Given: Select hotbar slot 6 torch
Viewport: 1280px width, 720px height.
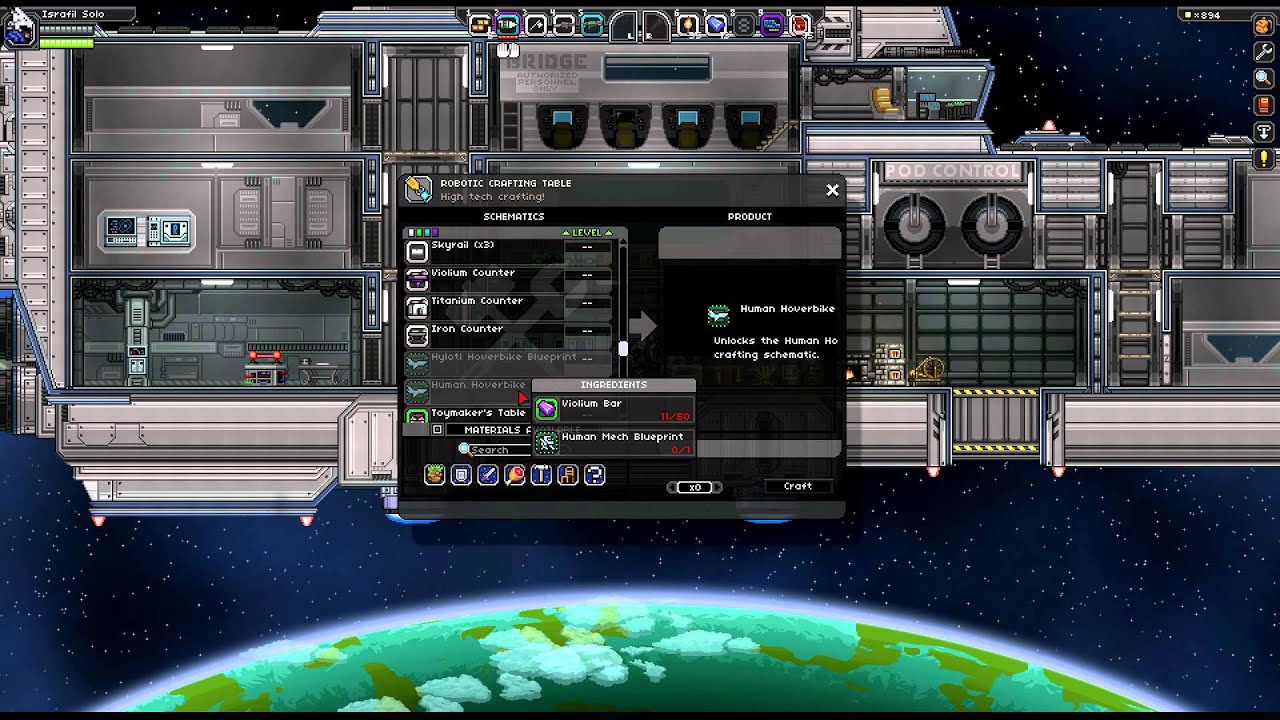Looking at the screenshot, I should pos(688,25).
